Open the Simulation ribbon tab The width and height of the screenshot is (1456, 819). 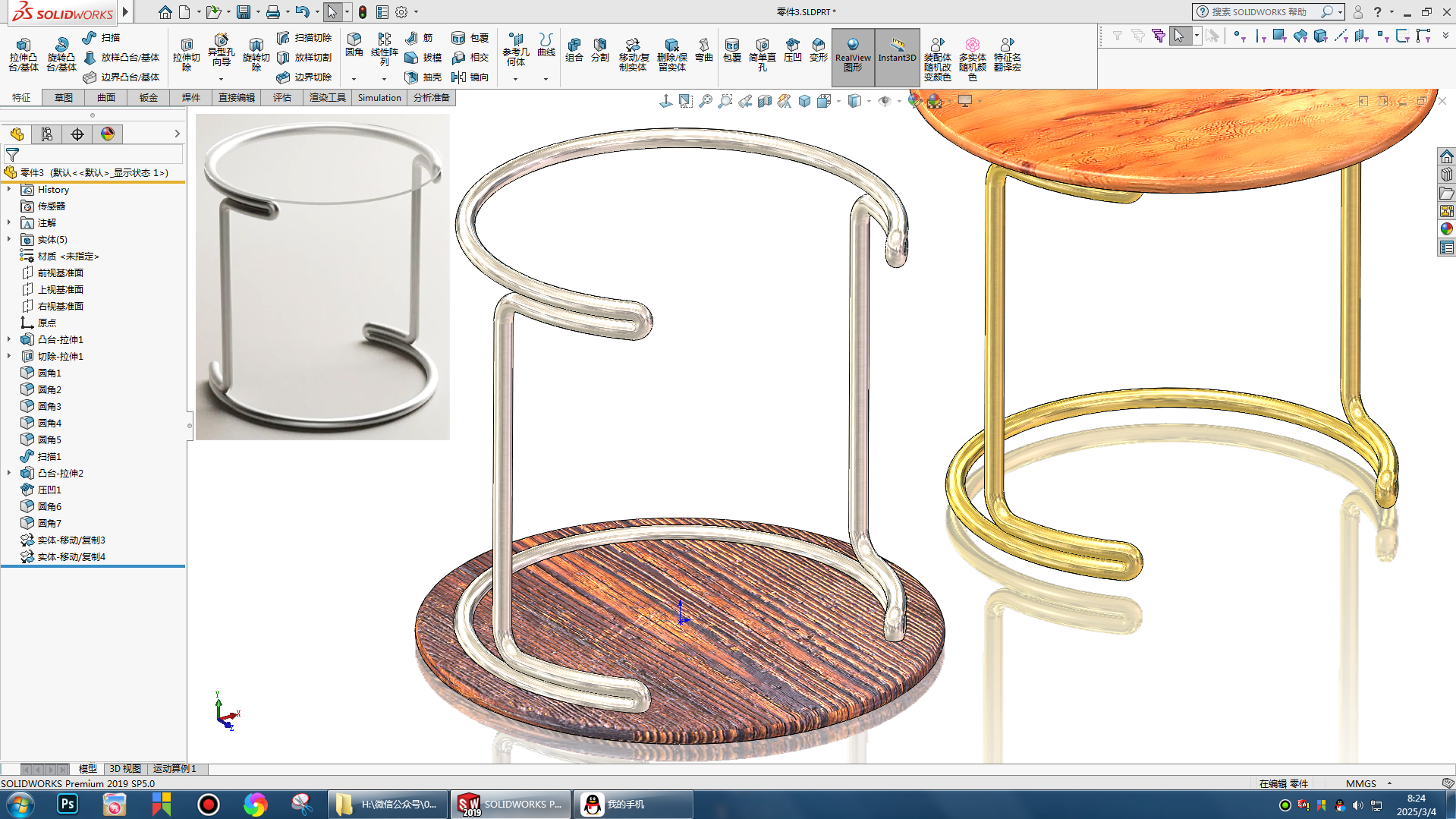[x=379, y=97]
